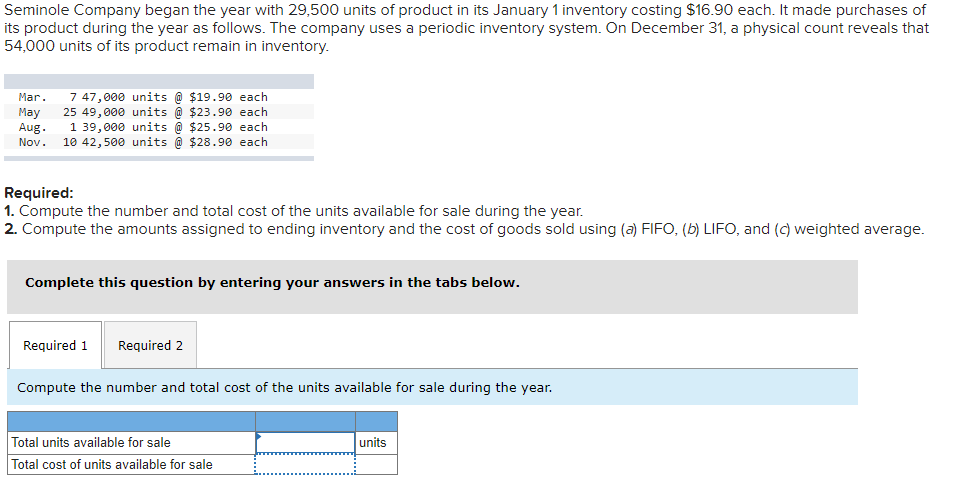Click the blue header cell above the input column

pos(305,421)
